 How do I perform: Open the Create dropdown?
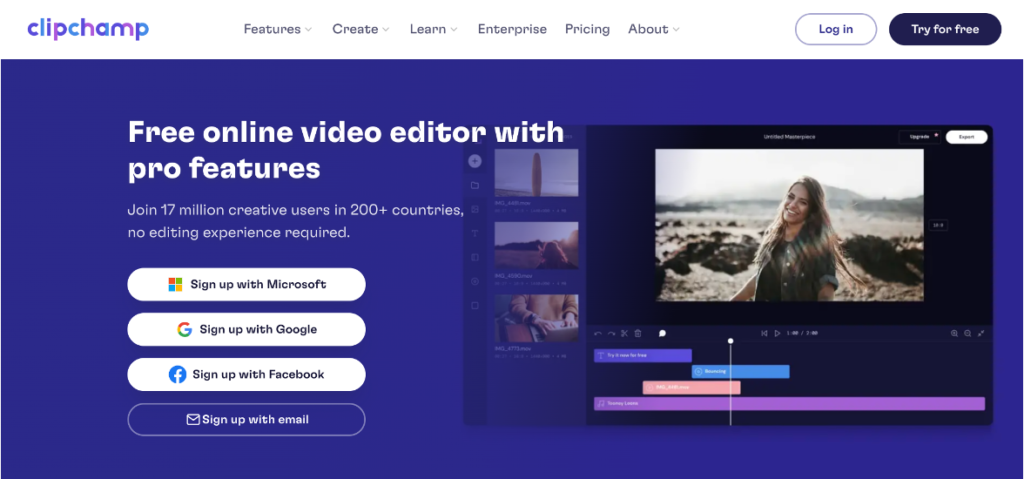(360, 29)
